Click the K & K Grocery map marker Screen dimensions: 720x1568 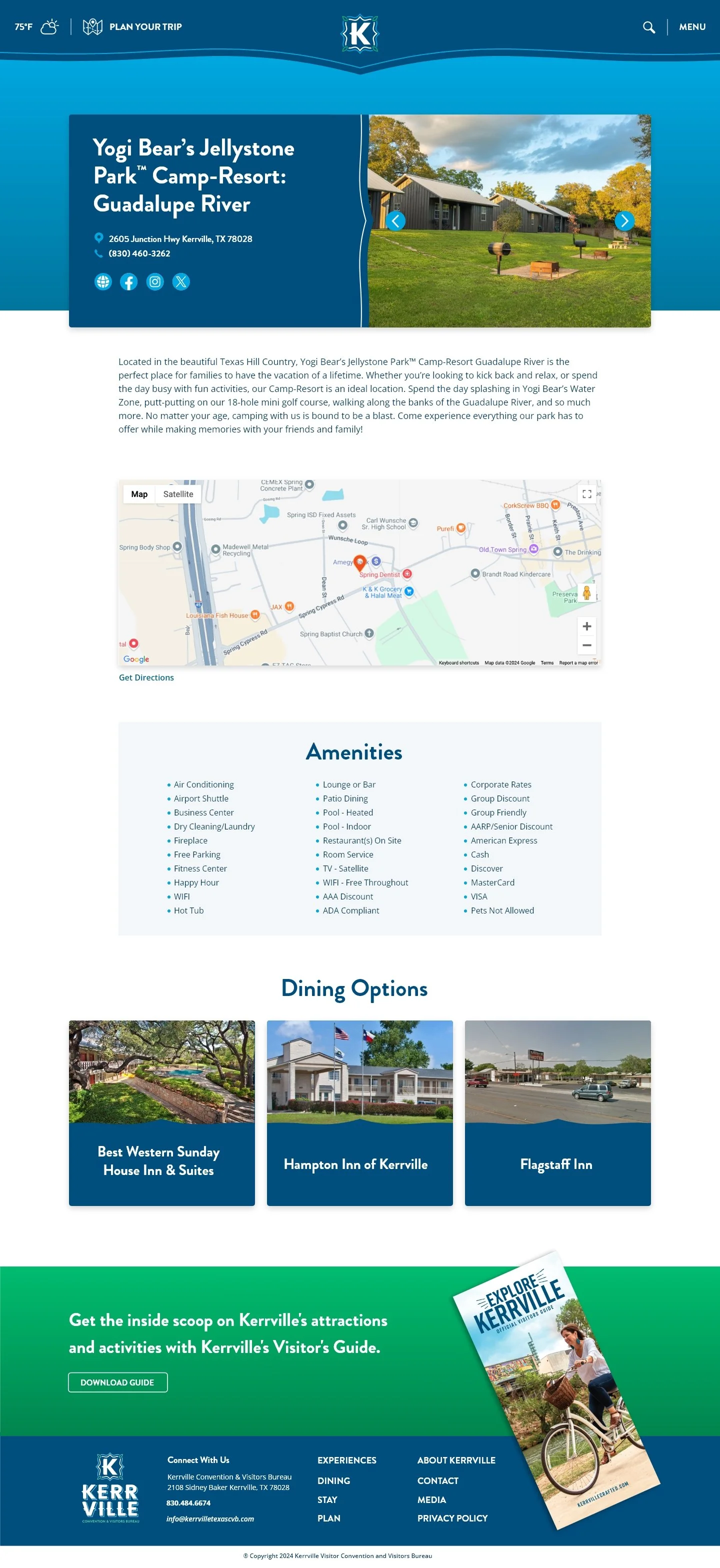[409, 591]
